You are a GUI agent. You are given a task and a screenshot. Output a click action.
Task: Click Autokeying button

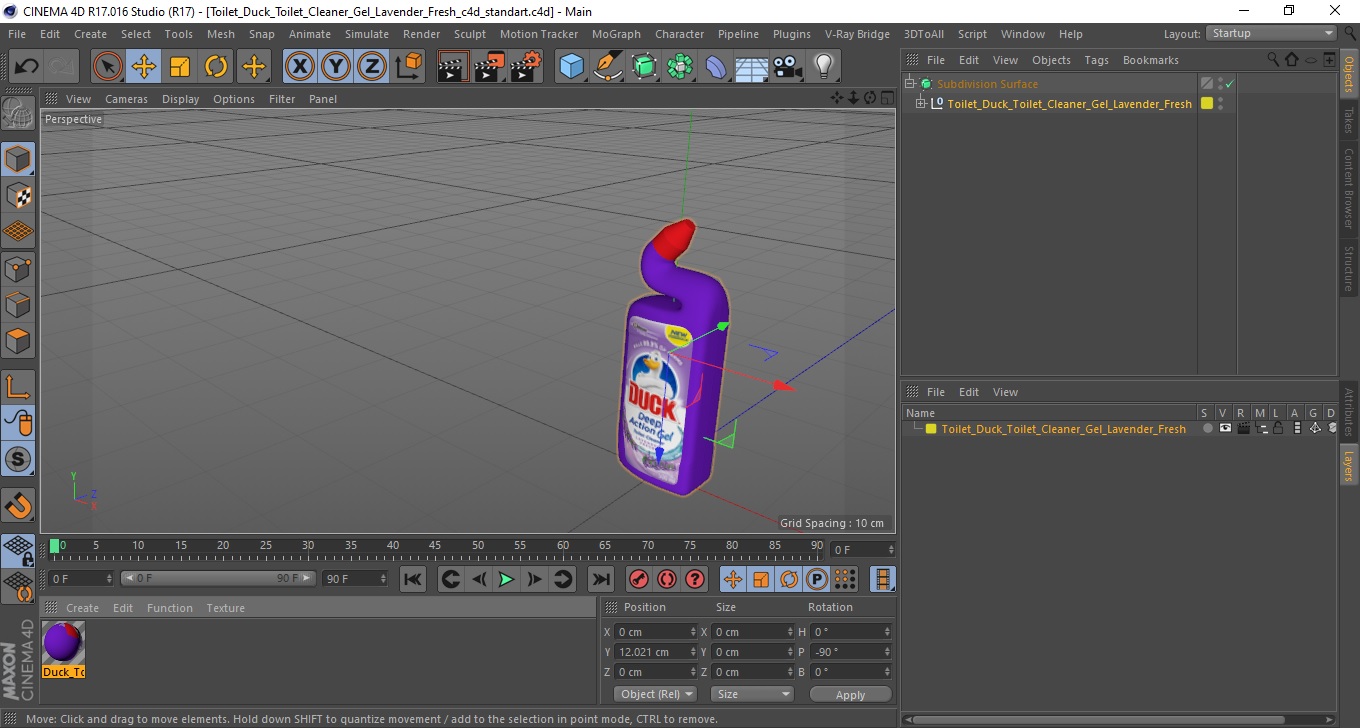click(x=666, y=579)
